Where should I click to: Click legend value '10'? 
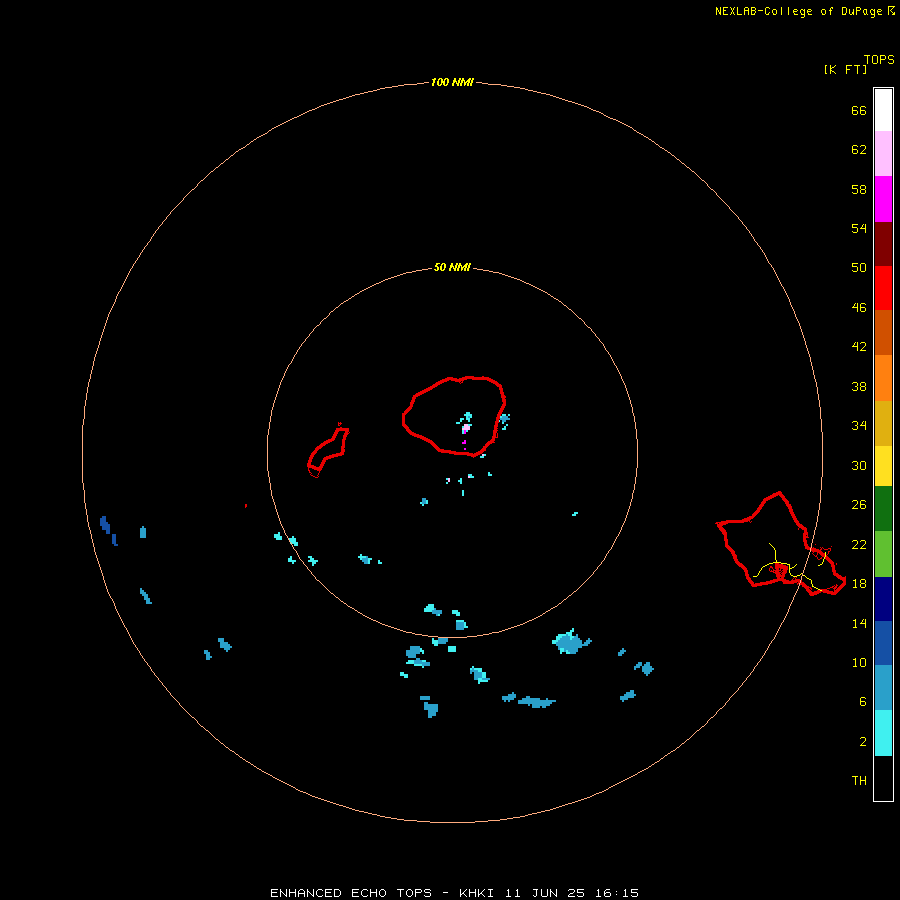(859, 662)
